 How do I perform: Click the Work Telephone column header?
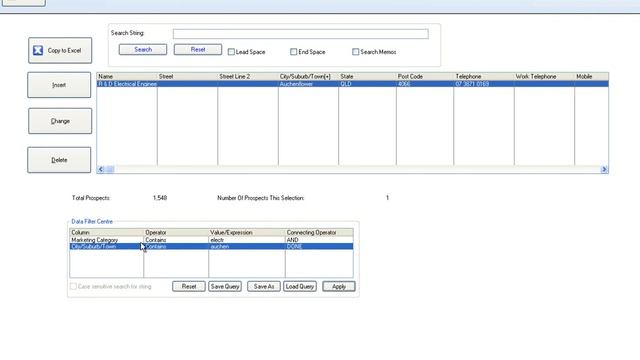(544, 76)
